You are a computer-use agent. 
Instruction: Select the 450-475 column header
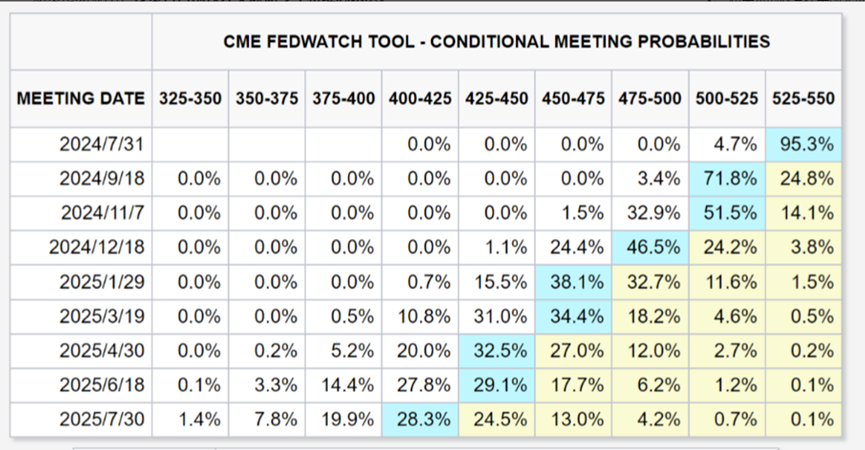click(574, 100)
